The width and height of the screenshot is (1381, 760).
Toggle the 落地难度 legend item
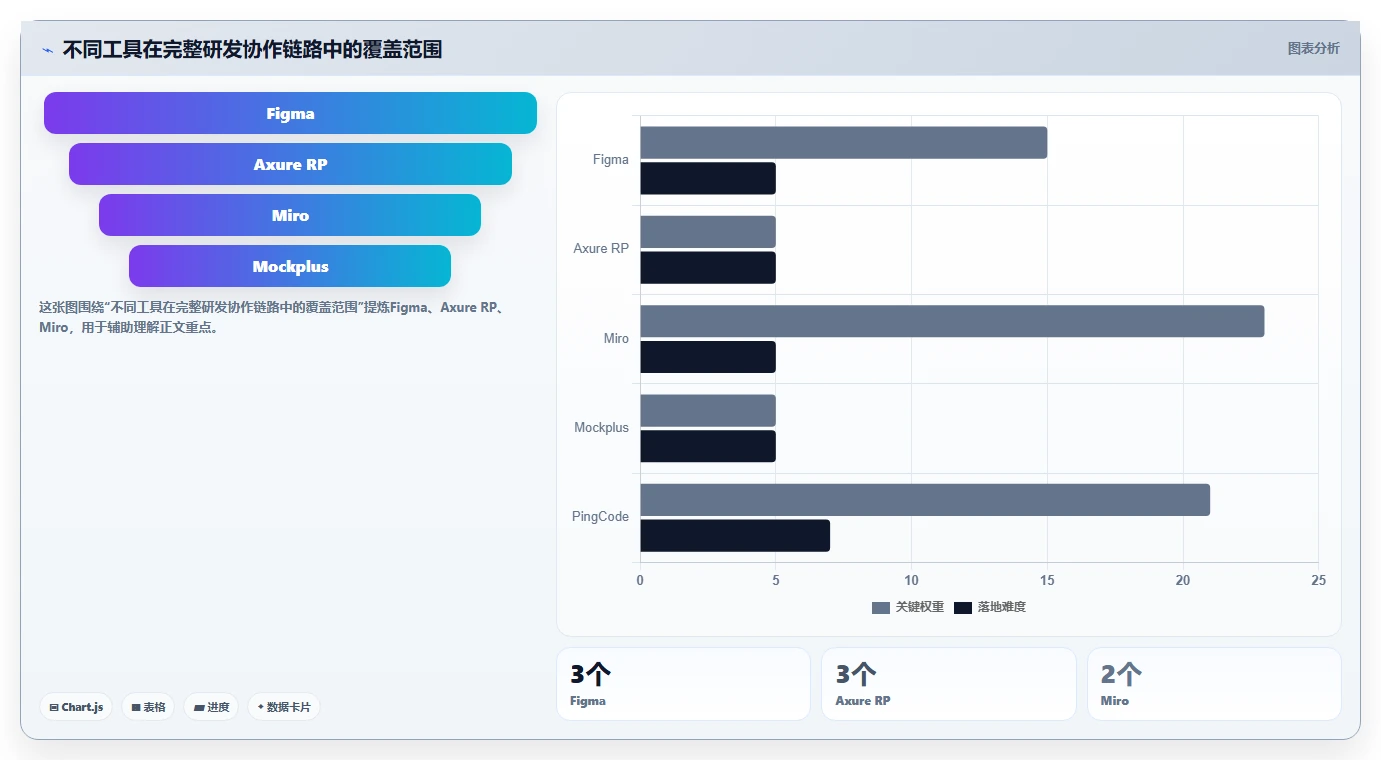989,607
